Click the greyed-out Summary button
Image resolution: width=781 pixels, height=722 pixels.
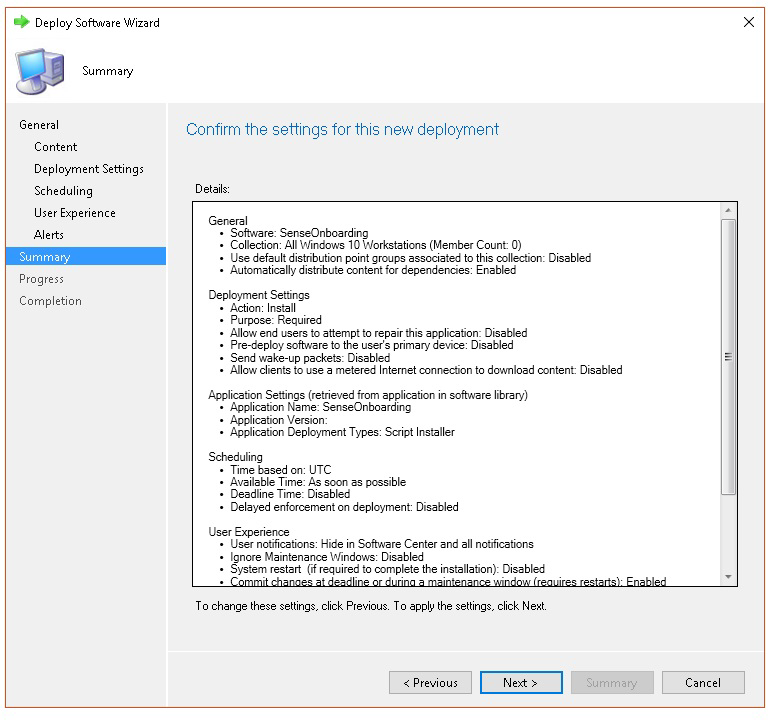click(x=611, y=683)
